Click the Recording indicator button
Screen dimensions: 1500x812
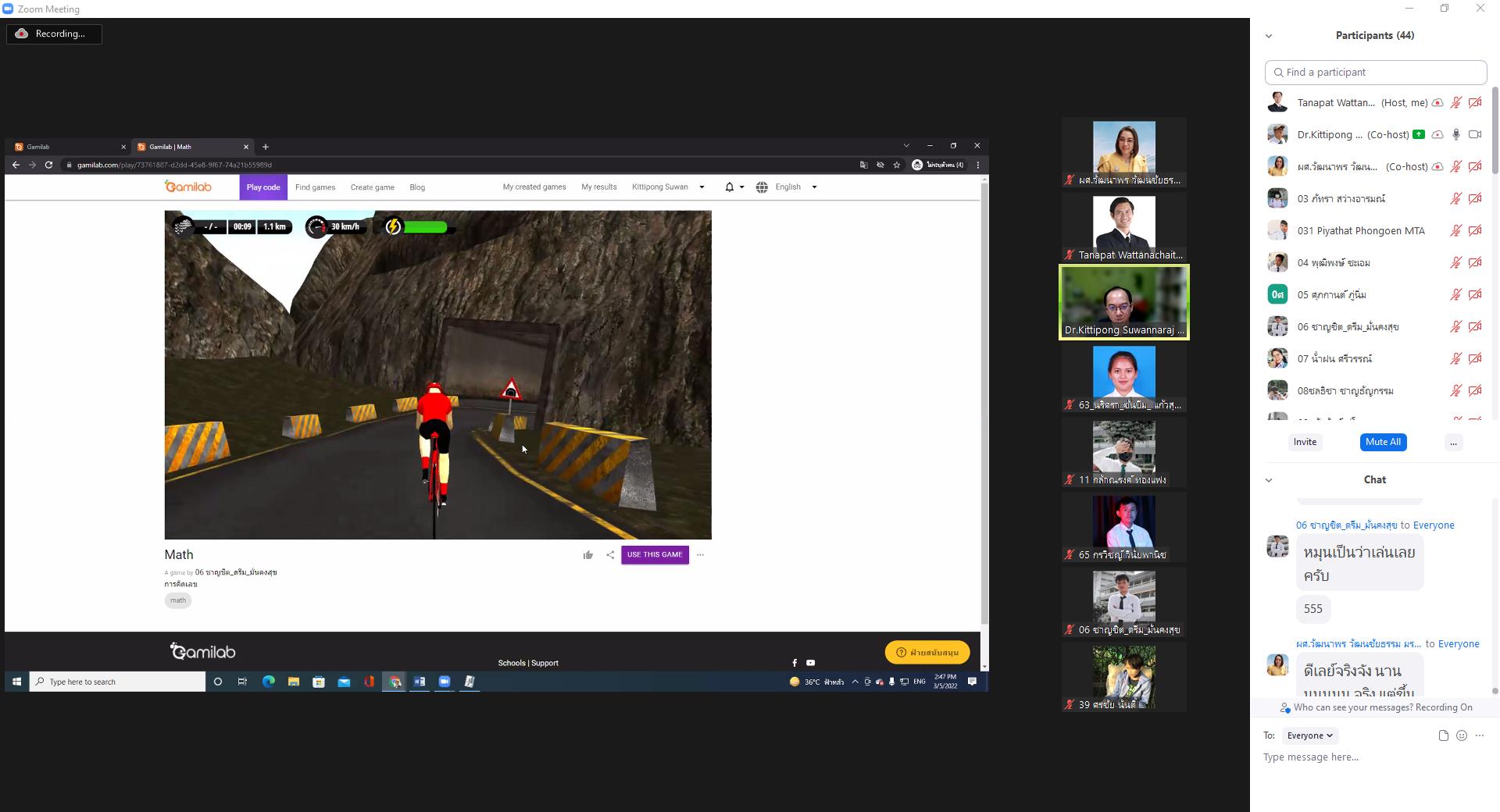pos(54,34)
